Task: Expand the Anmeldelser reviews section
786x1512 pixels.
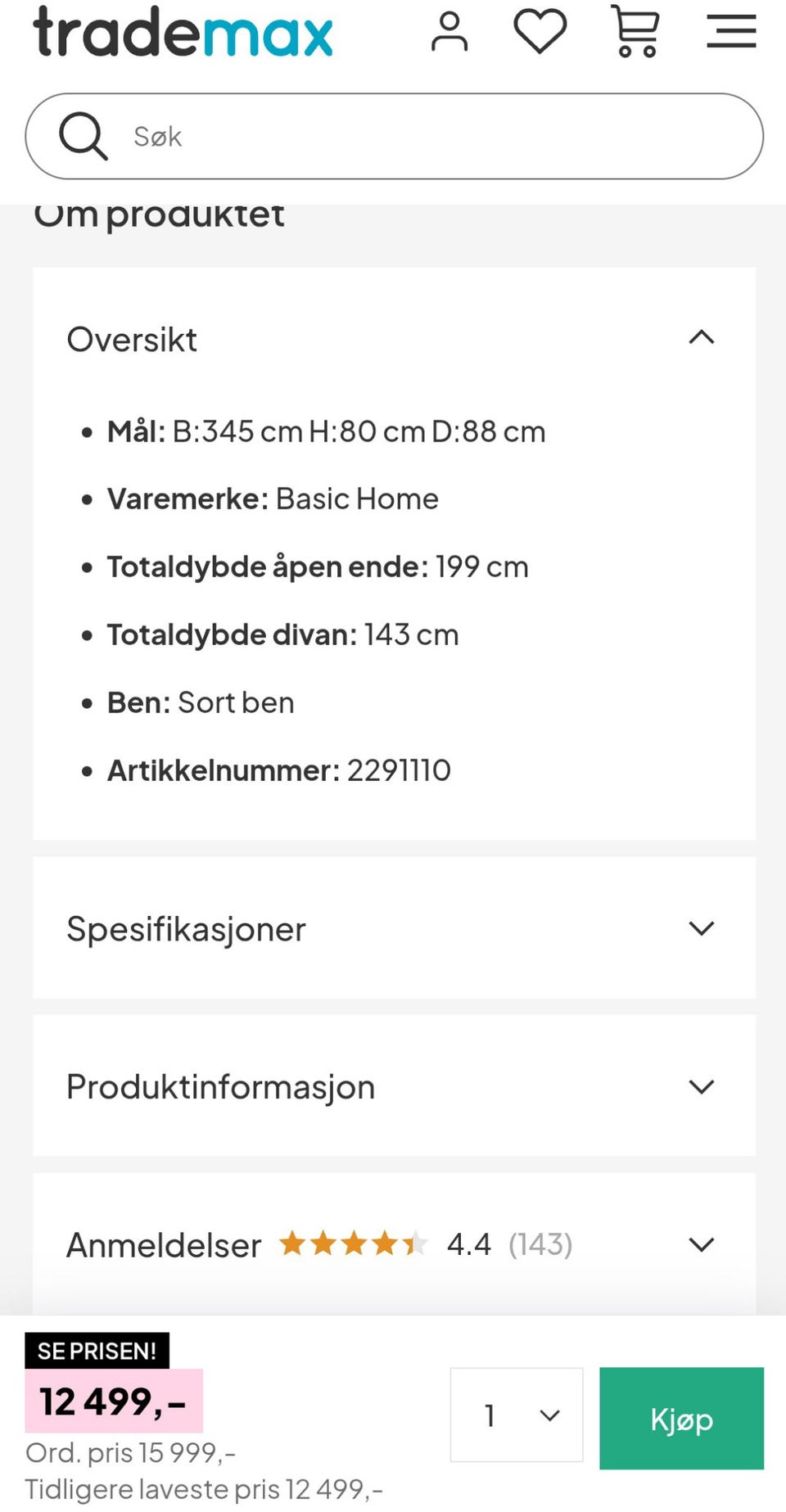Action: point(702,1243)
